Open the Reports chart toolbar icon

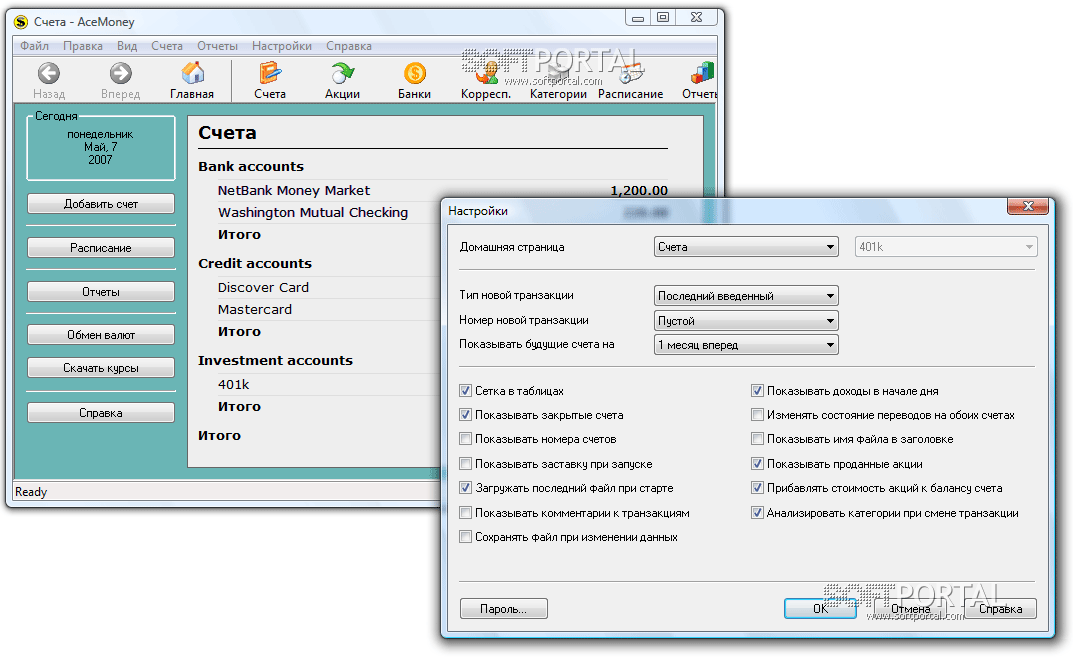(x=702, y=73)
